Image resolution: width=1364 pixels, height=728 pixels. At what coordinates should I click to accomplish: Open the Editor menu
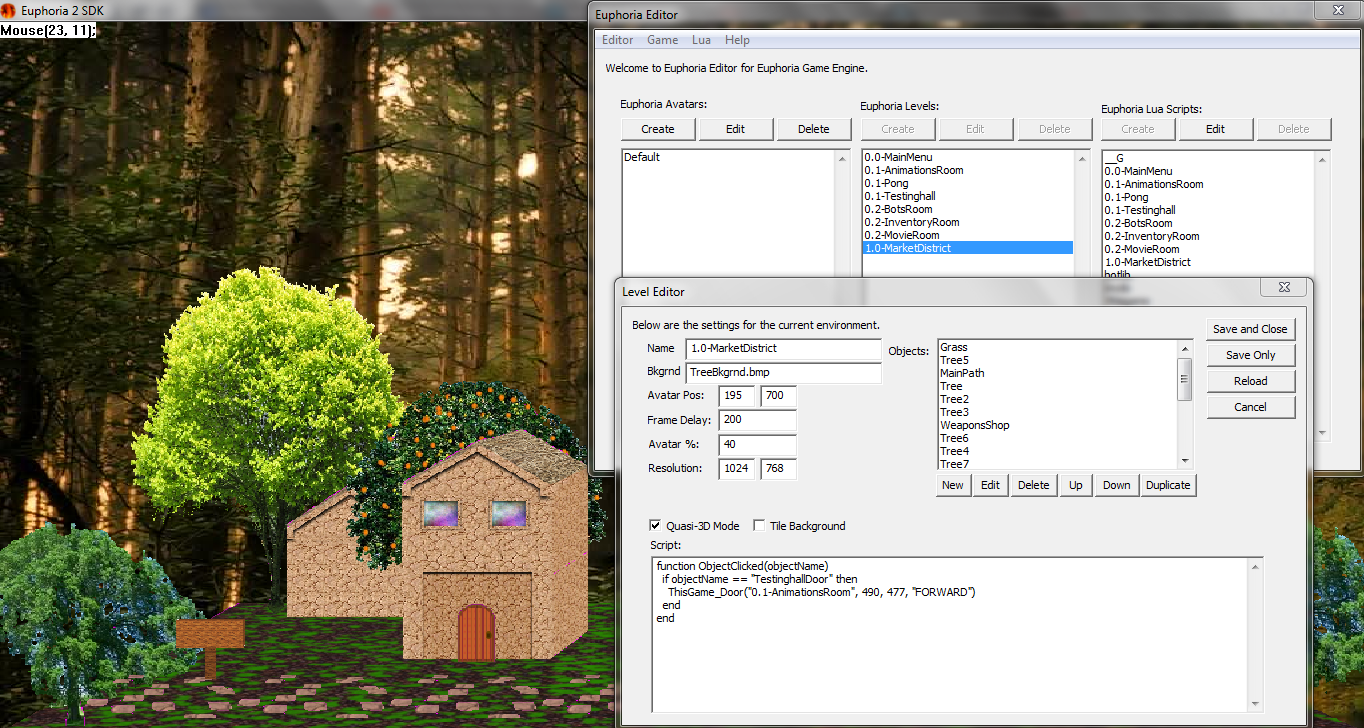point(617,40)
